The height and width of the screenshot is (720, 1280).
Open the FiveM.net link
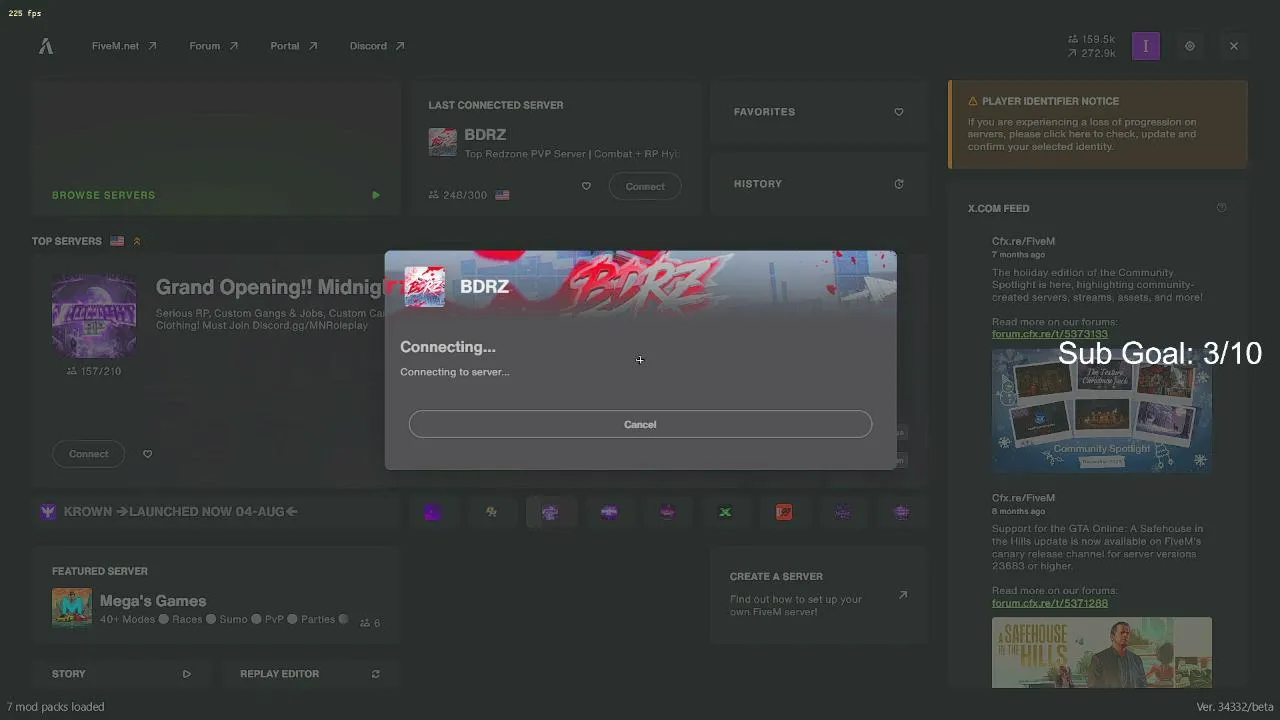coord(124,46)
